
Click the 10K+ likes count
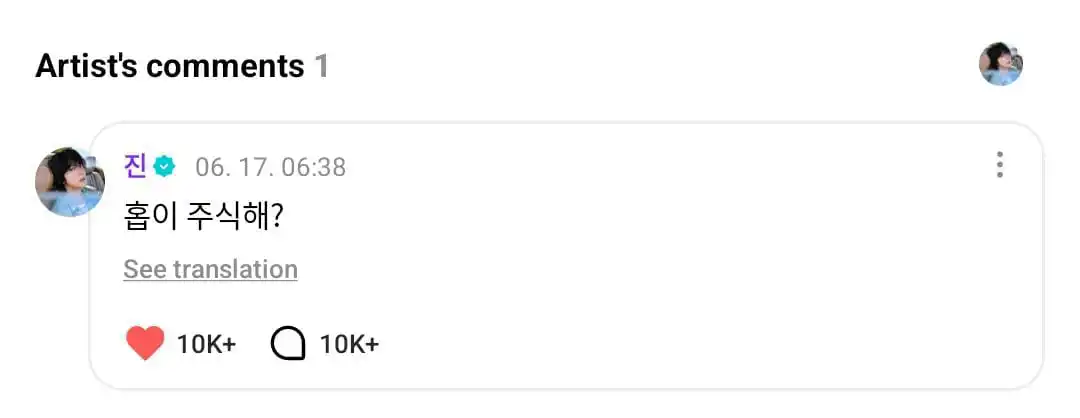[207, 344]
